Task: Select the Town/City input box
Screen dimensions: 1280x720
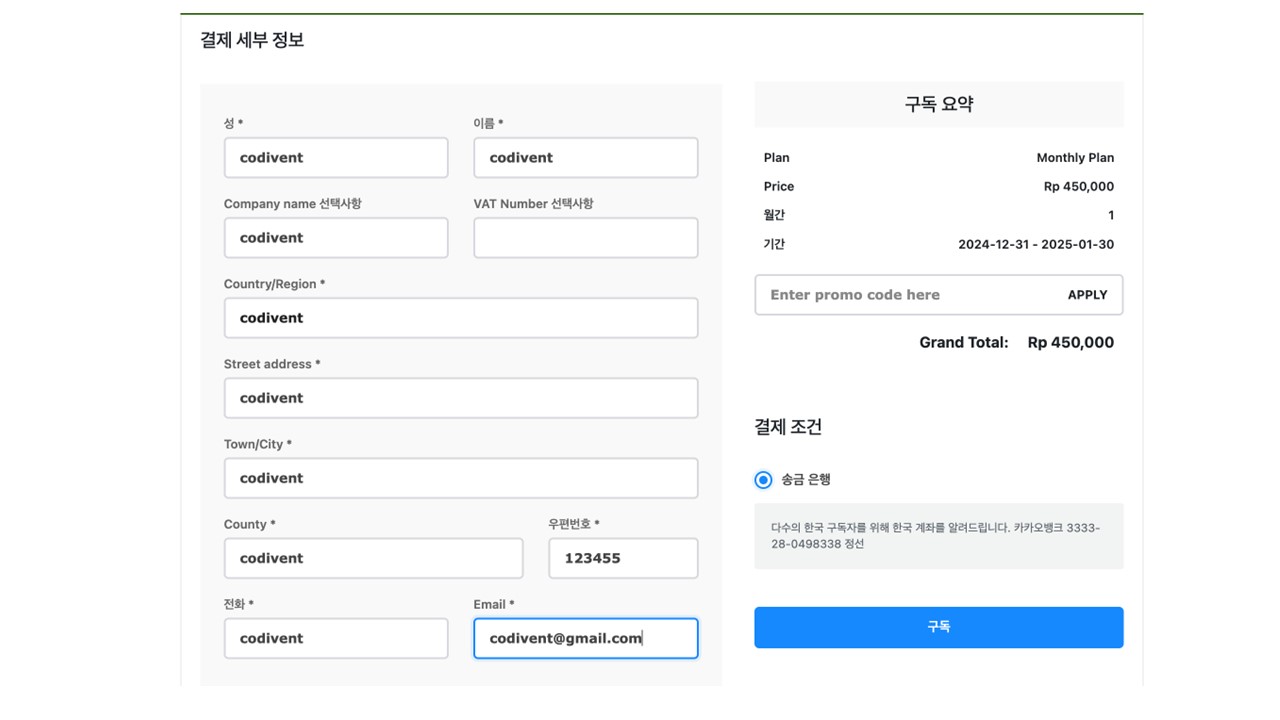Action: (461, 478)
